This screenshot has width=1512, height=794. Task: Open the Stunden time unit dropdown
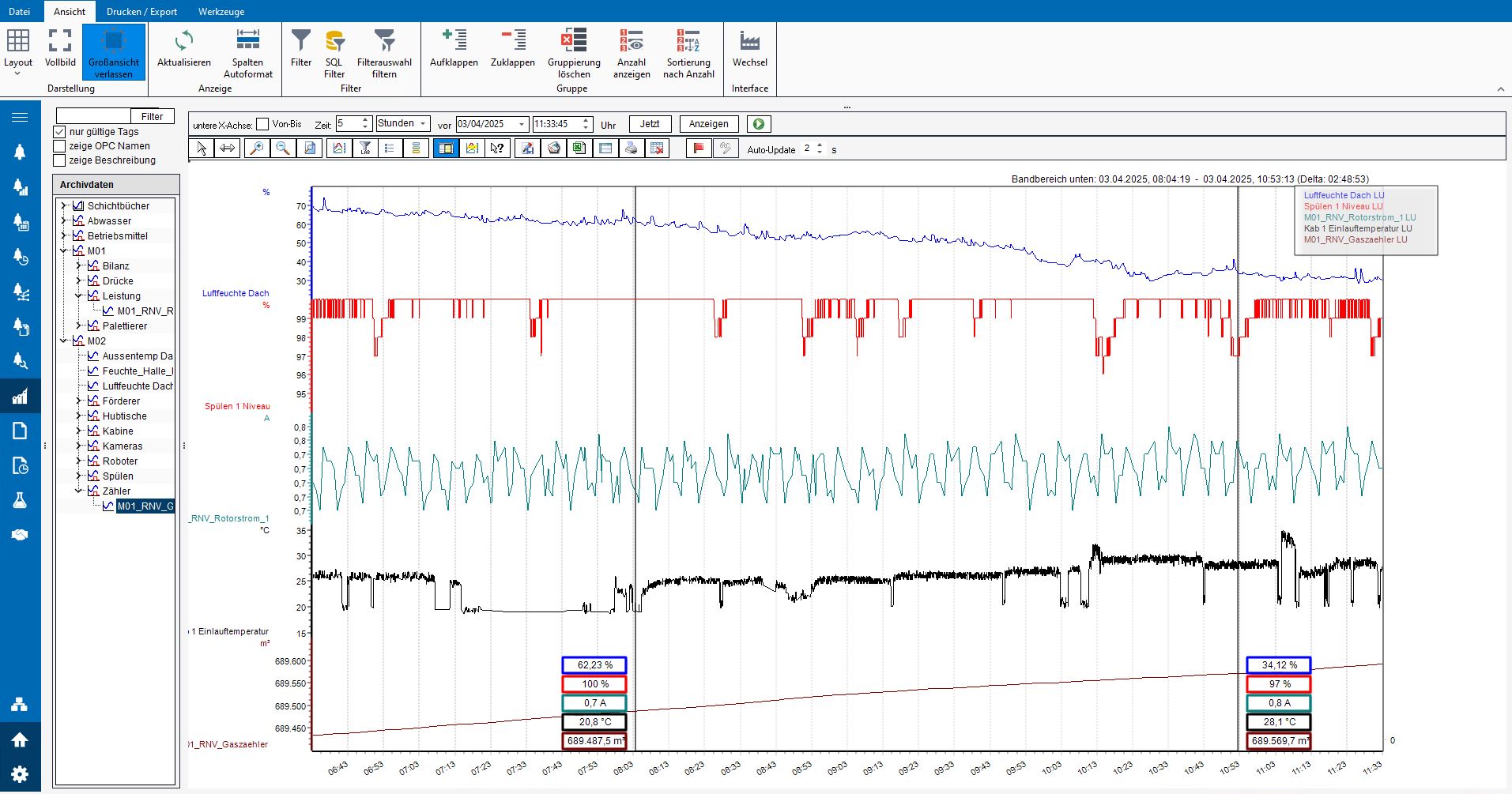coord(421,123)
